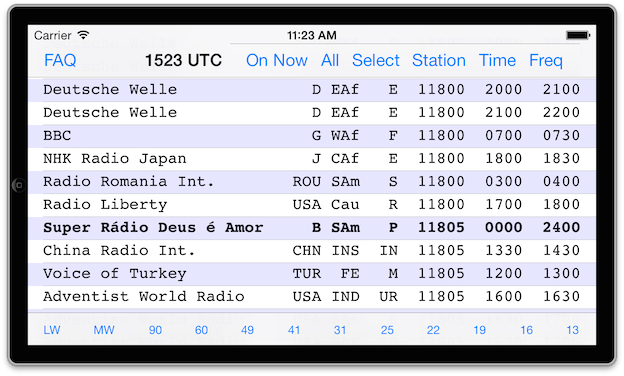Select the 13 meter band
The width and height of the screenshot is (624, 376).
pos(573,330)
